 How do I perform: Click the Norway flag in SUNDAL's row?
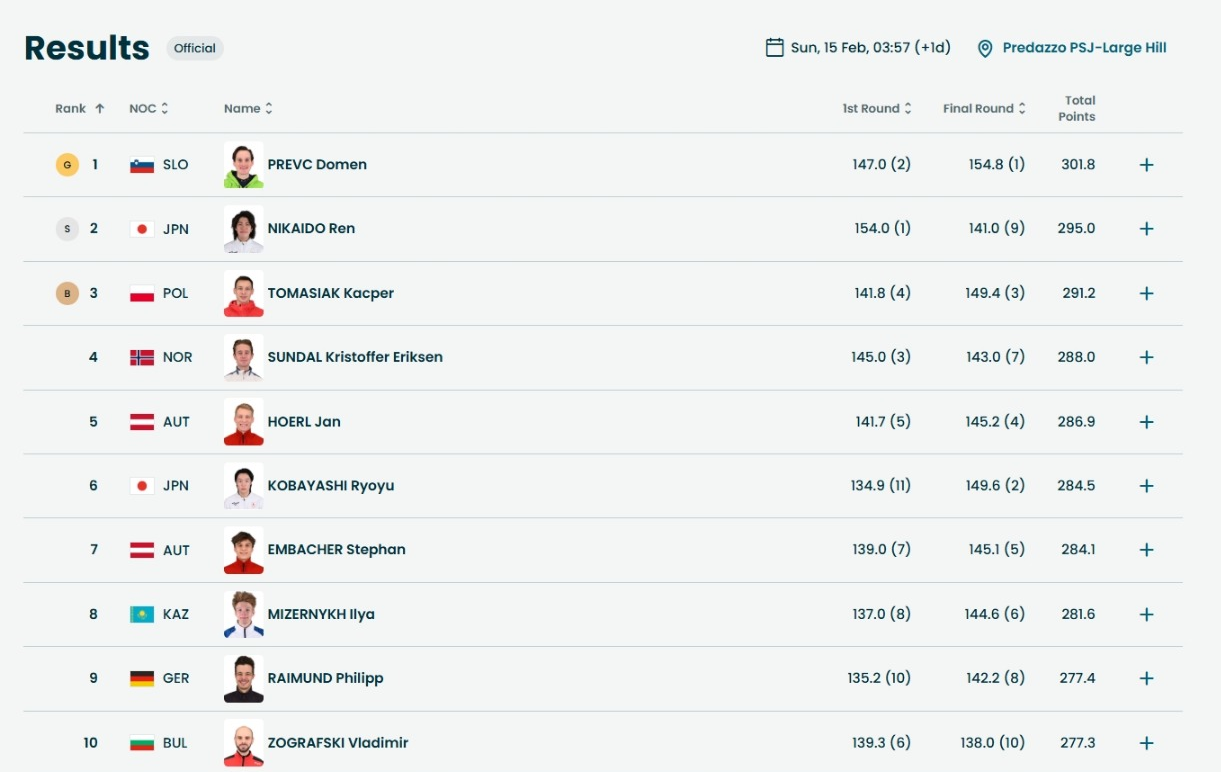pyautogui.click(x=142, y=357)
